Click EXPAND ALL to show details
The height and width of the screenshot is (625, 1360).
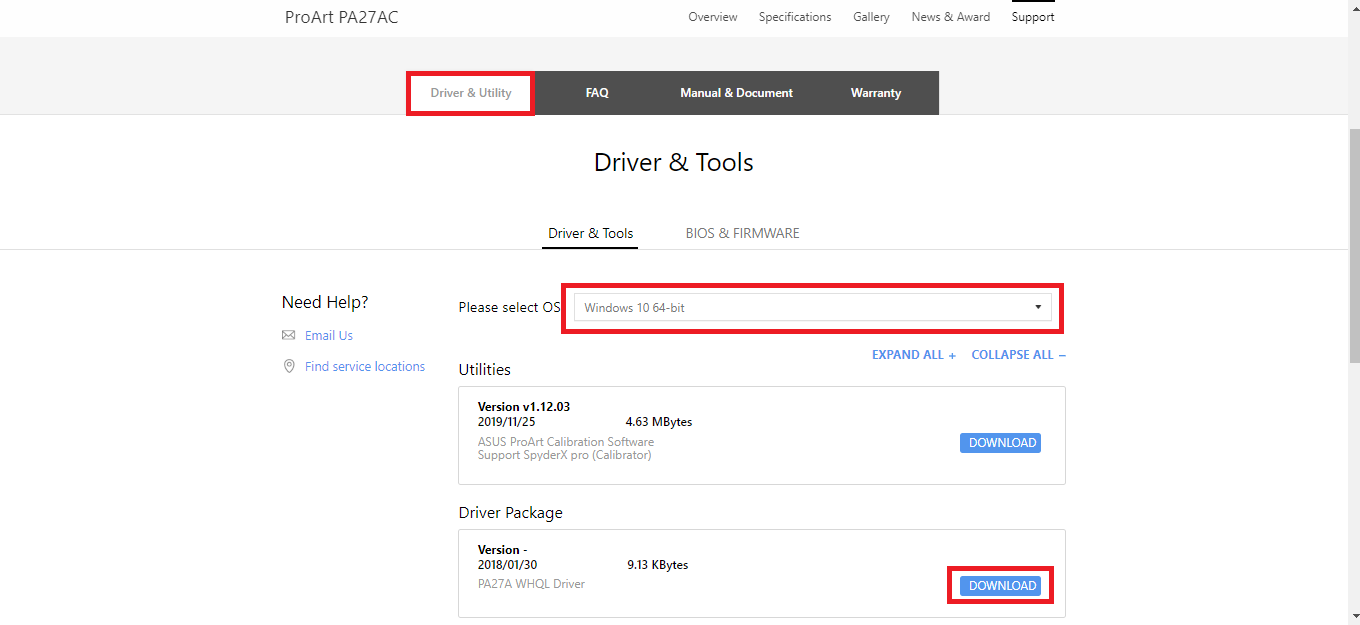[x=914, y=355]
